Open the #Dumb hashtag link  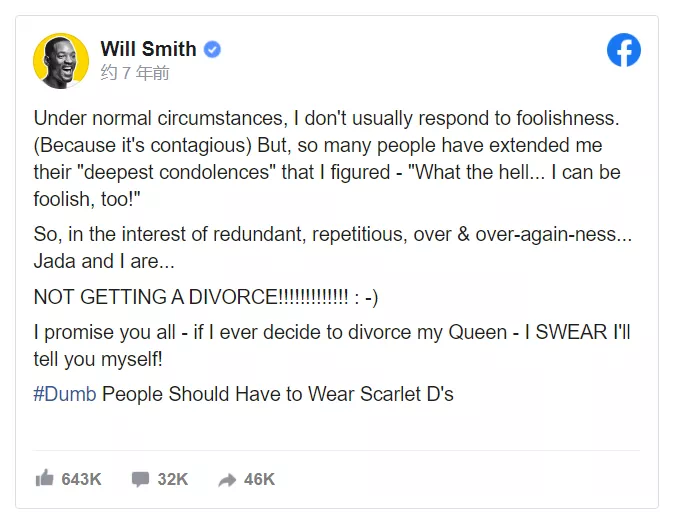click(x=65, y=394)
